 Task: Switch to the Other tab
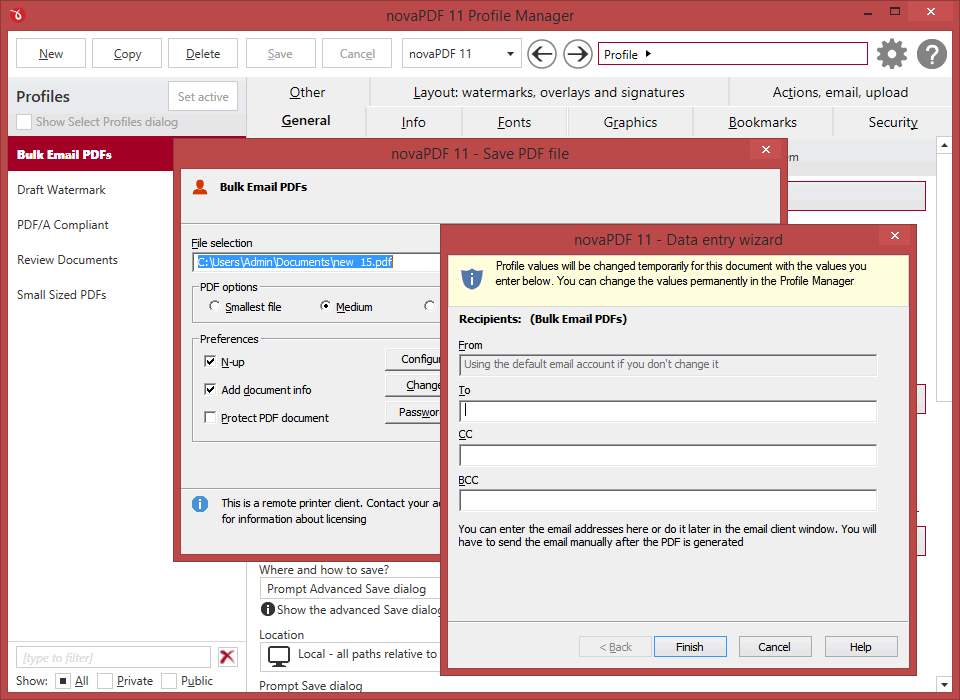(x=307, y=92)
